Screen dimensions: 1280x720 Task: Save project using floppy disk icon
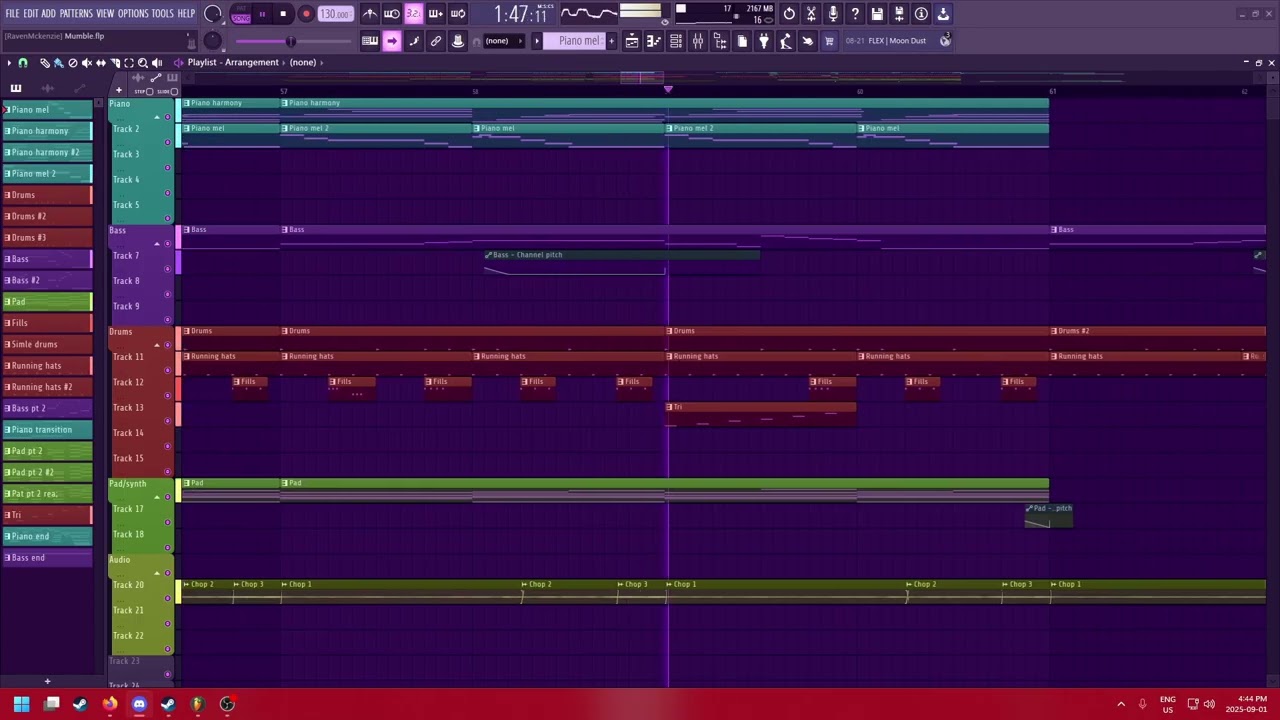coord(877,14)
